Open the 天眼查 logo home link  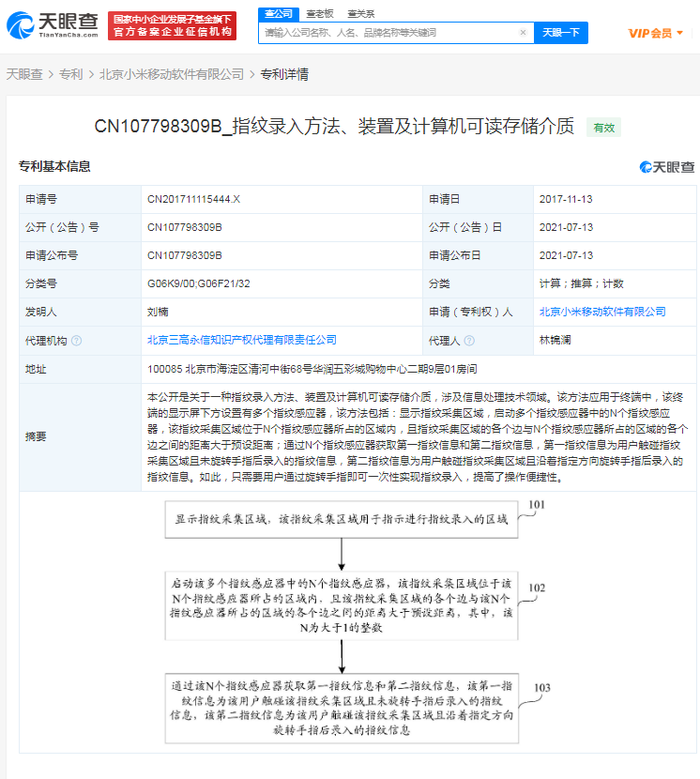pos(53,25)
